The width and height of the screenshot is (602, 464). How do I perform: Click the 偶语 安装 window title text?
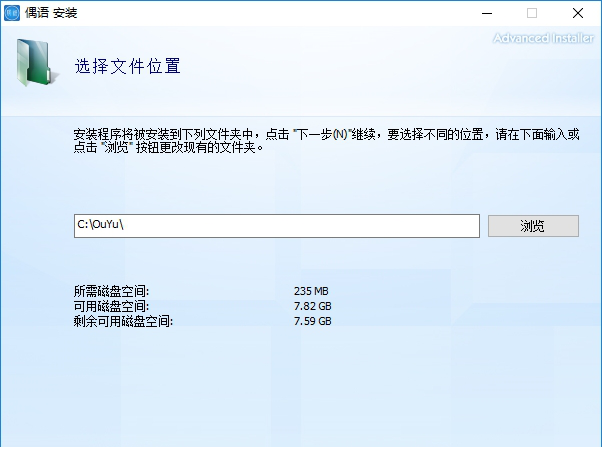51,13
